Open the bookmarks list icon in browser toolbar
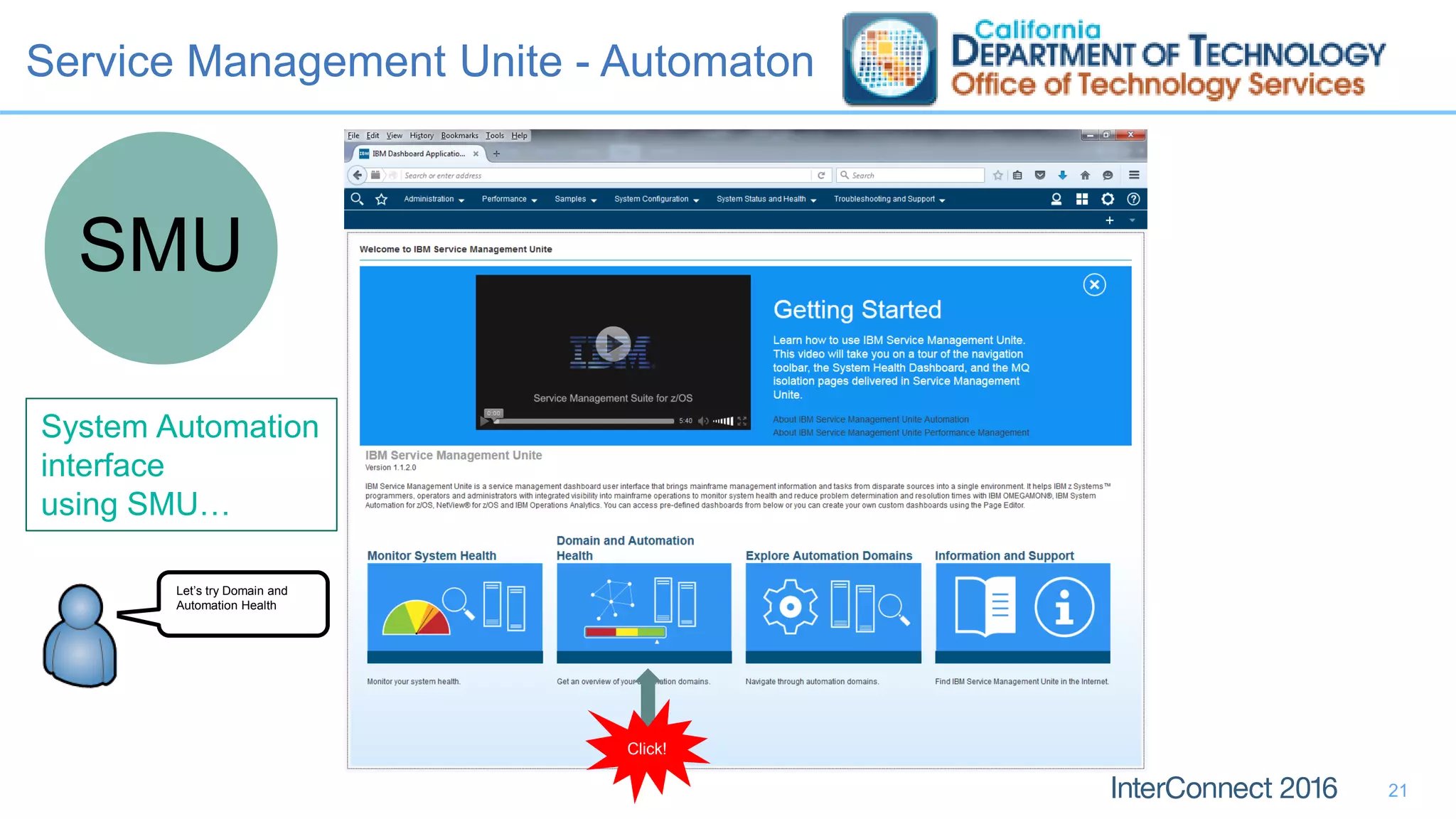 1017,175
